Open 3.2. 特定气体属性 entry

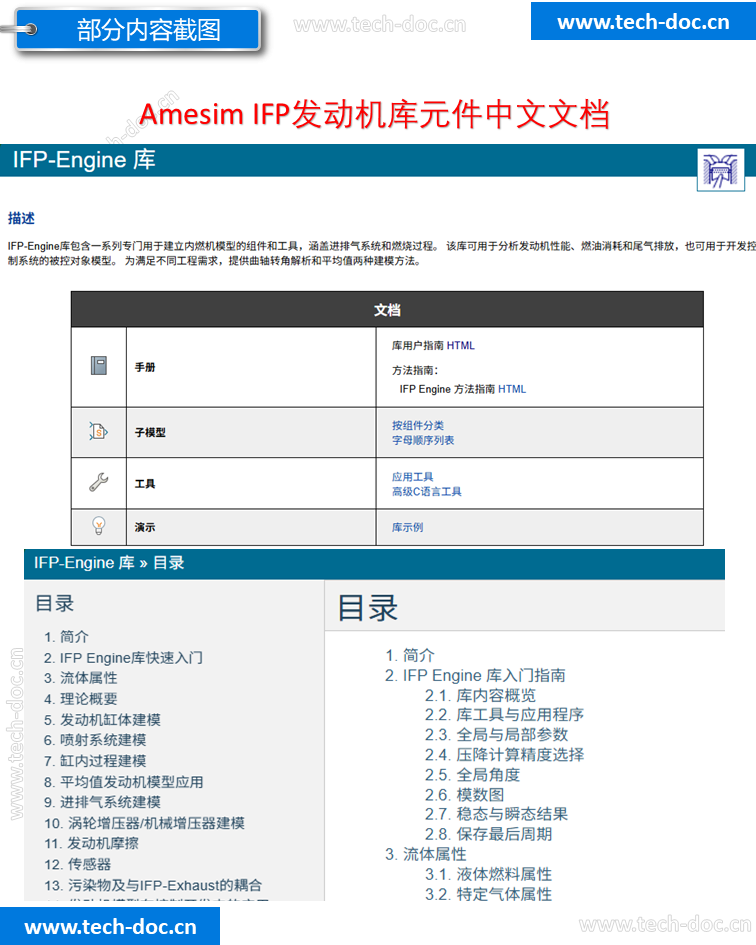click(488, 894)
